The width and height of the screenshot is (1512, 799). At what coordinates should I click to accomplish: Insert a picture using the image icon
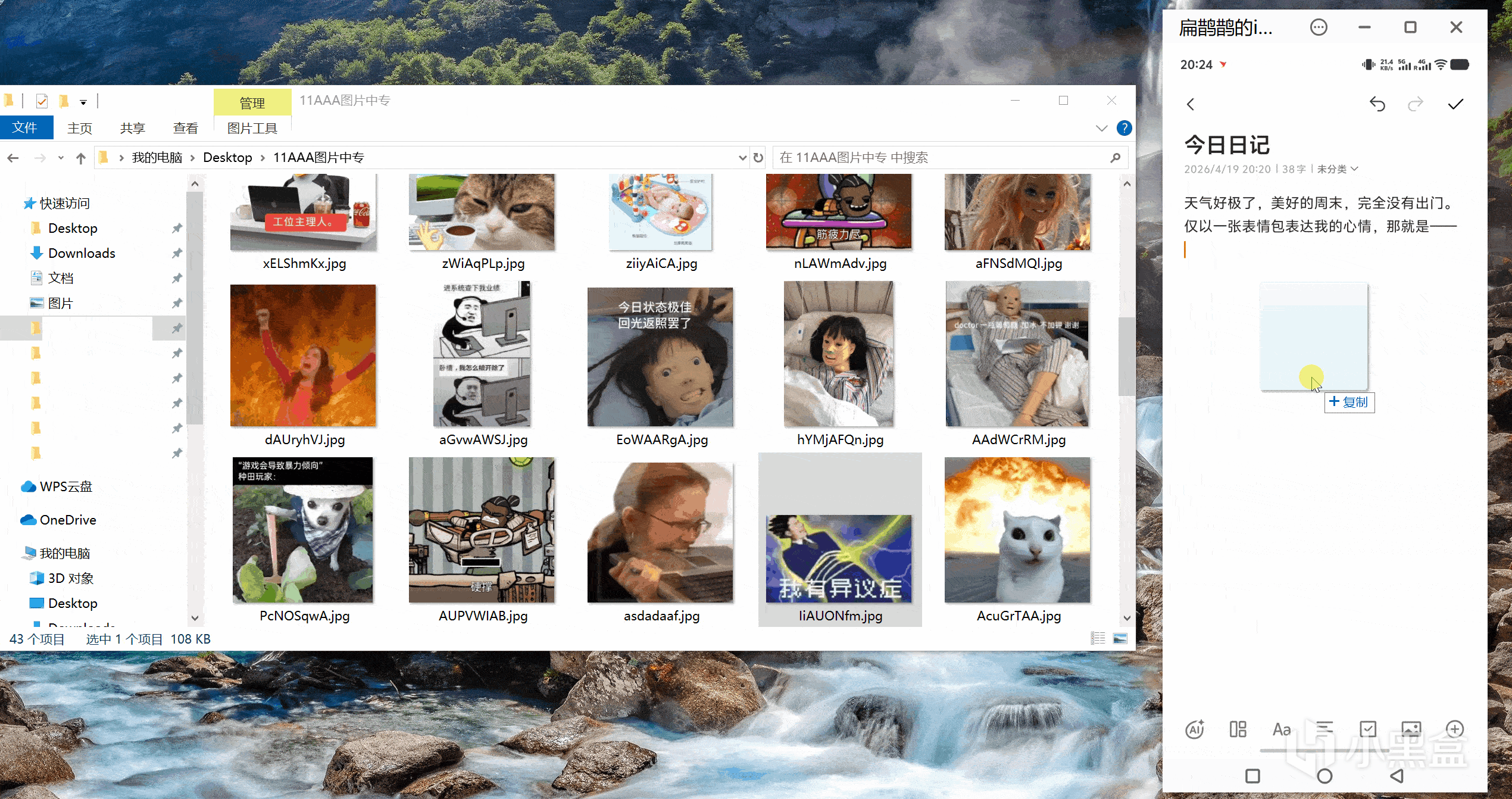coord(1411,729)
